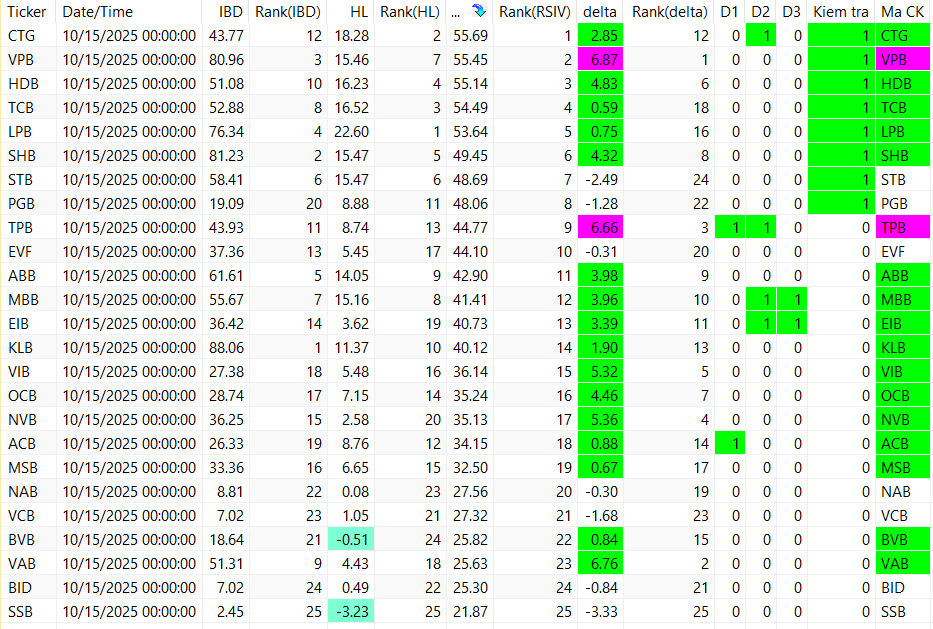Screen dimensions: 933x629
Task: Click the green CTG cell under Ma CK
Action: click(903, 36)
